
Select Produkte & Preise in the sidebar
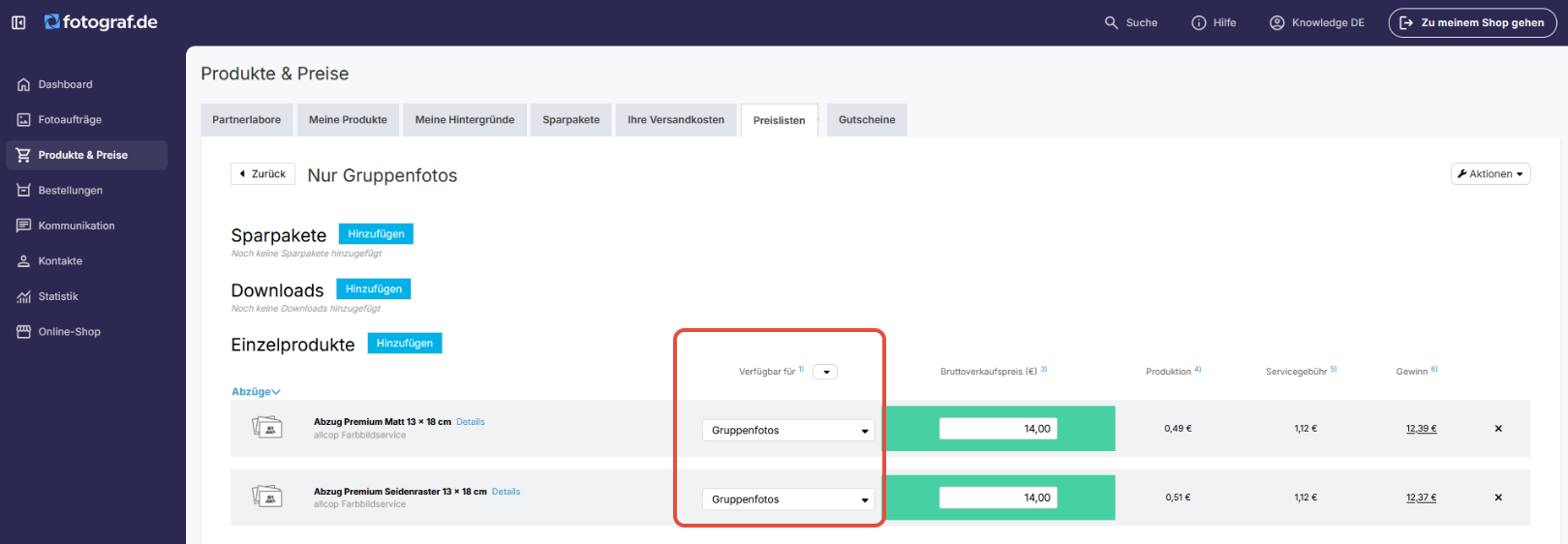(x=87, y=155)
